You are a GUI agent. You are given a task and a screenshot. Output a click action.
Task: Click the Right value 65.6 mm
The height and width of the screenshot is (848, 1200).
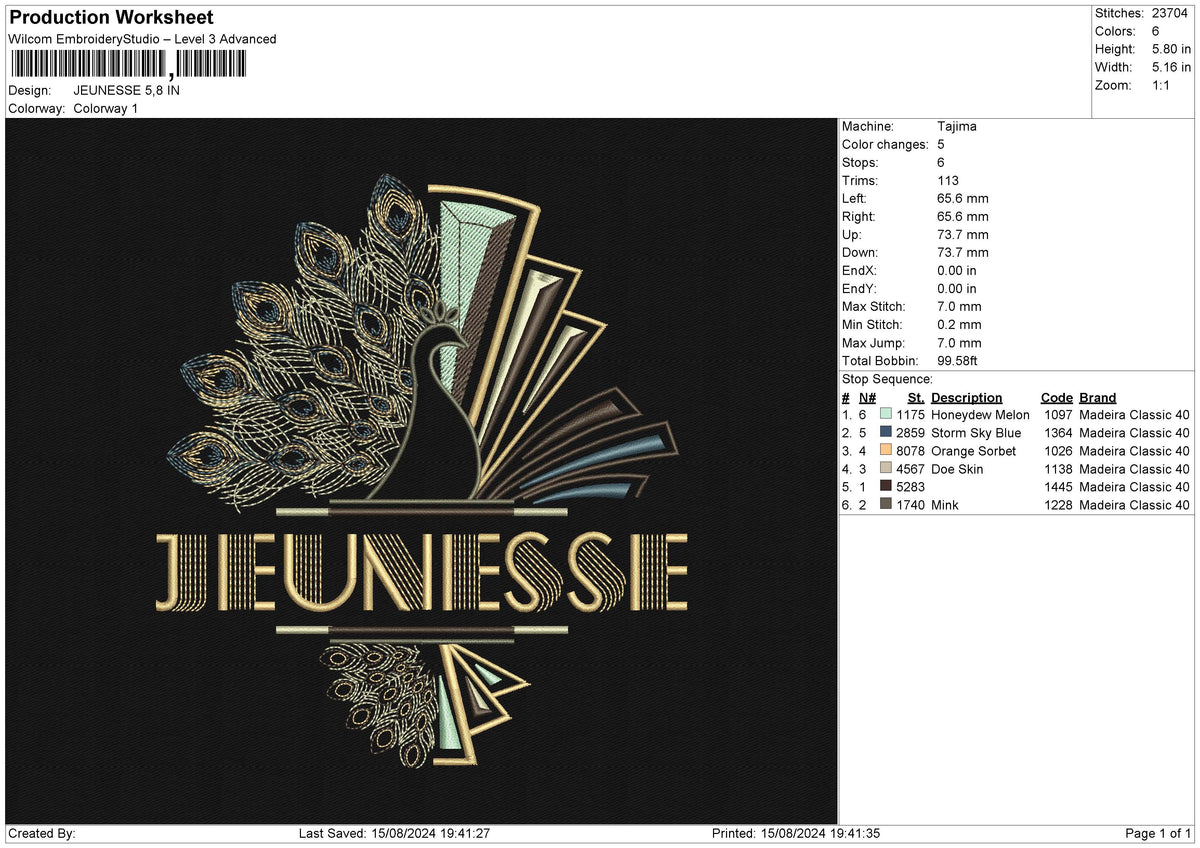click(963, 216)
